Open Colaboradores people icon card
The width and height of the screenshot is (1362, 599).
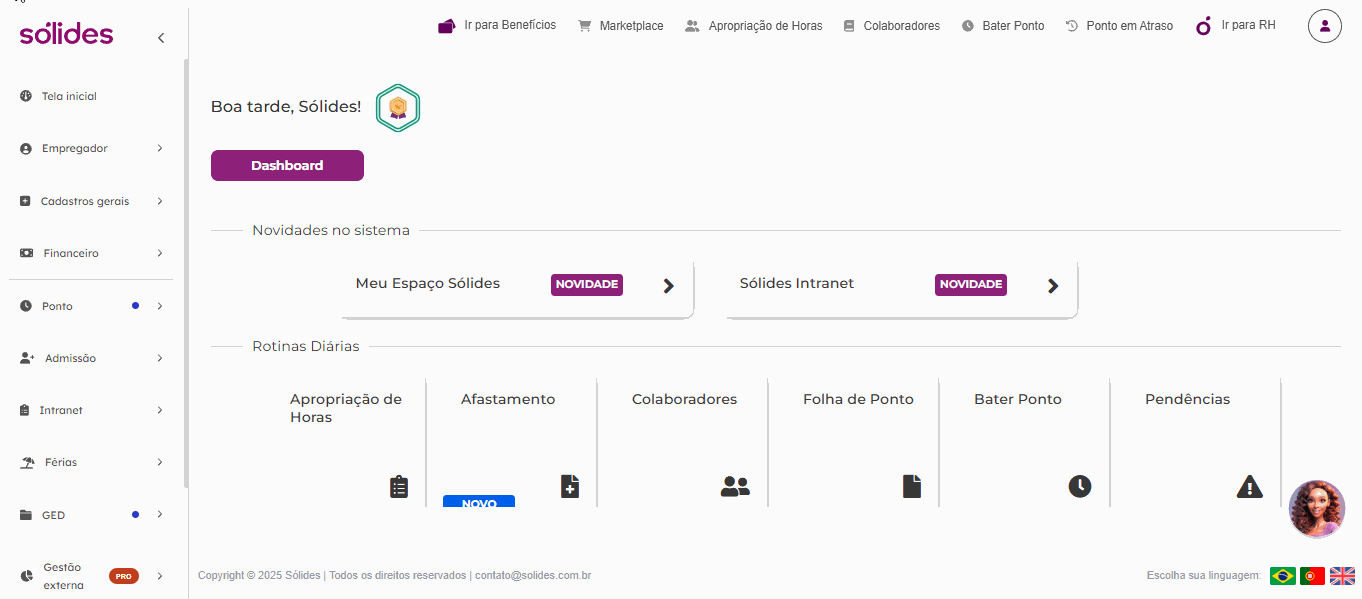[682, 442]
